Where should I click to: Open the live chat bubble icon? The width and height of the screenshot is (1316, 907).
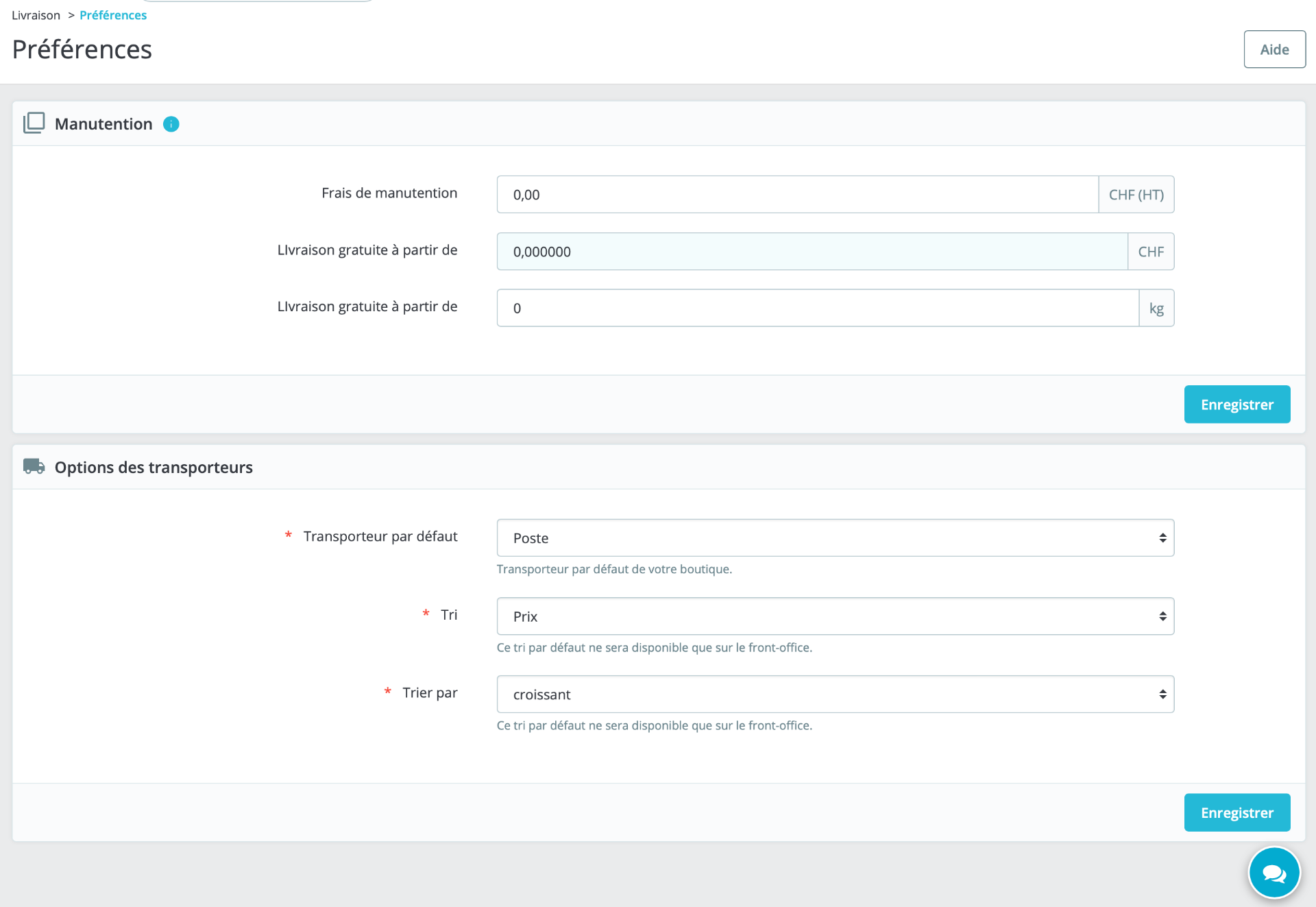[x=1274, y=873]
